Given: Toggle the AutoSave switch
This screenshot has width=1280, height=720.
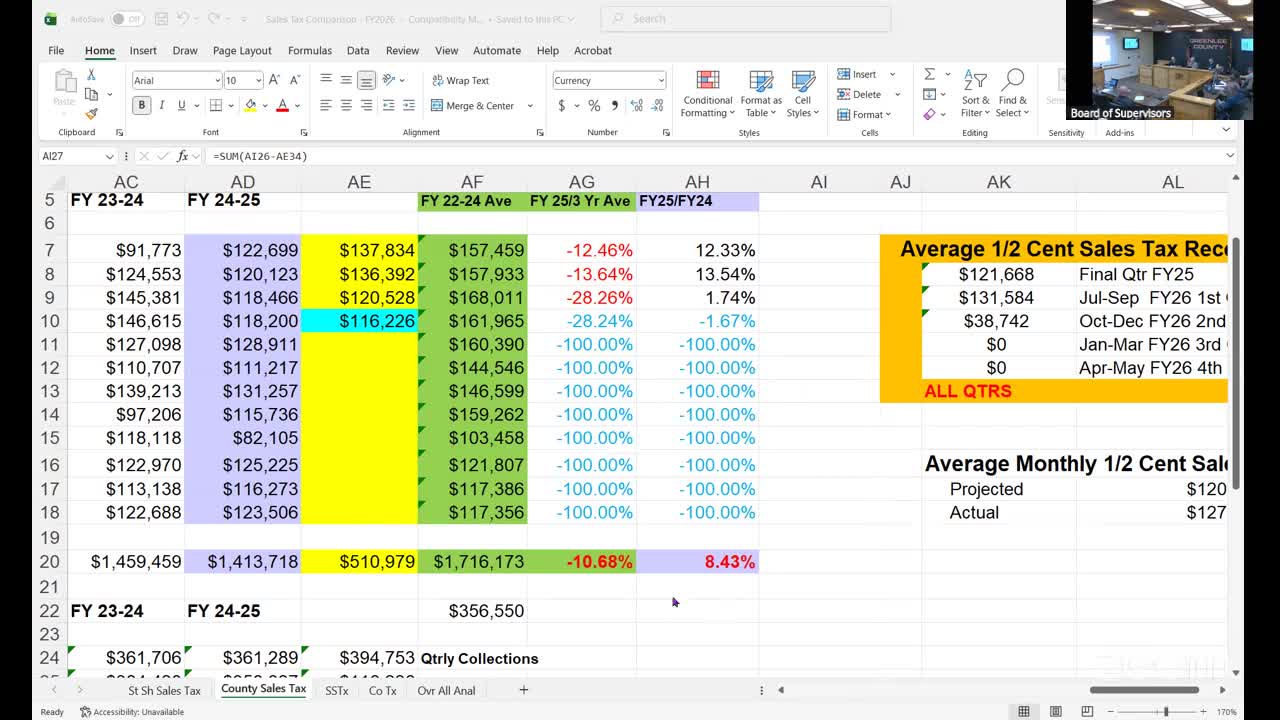Looking at the screenshot, I should [x=127, y=19].
